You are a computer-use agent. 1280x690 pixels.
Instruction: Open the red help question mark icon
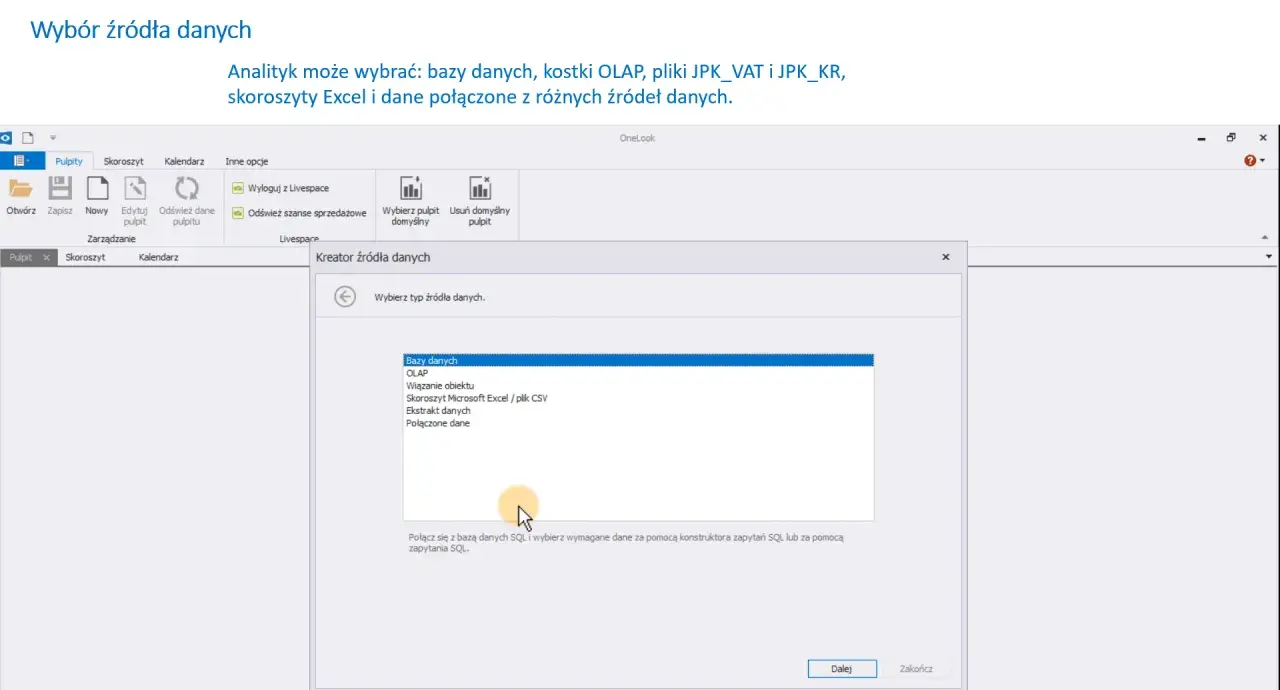click(1250, 161)
